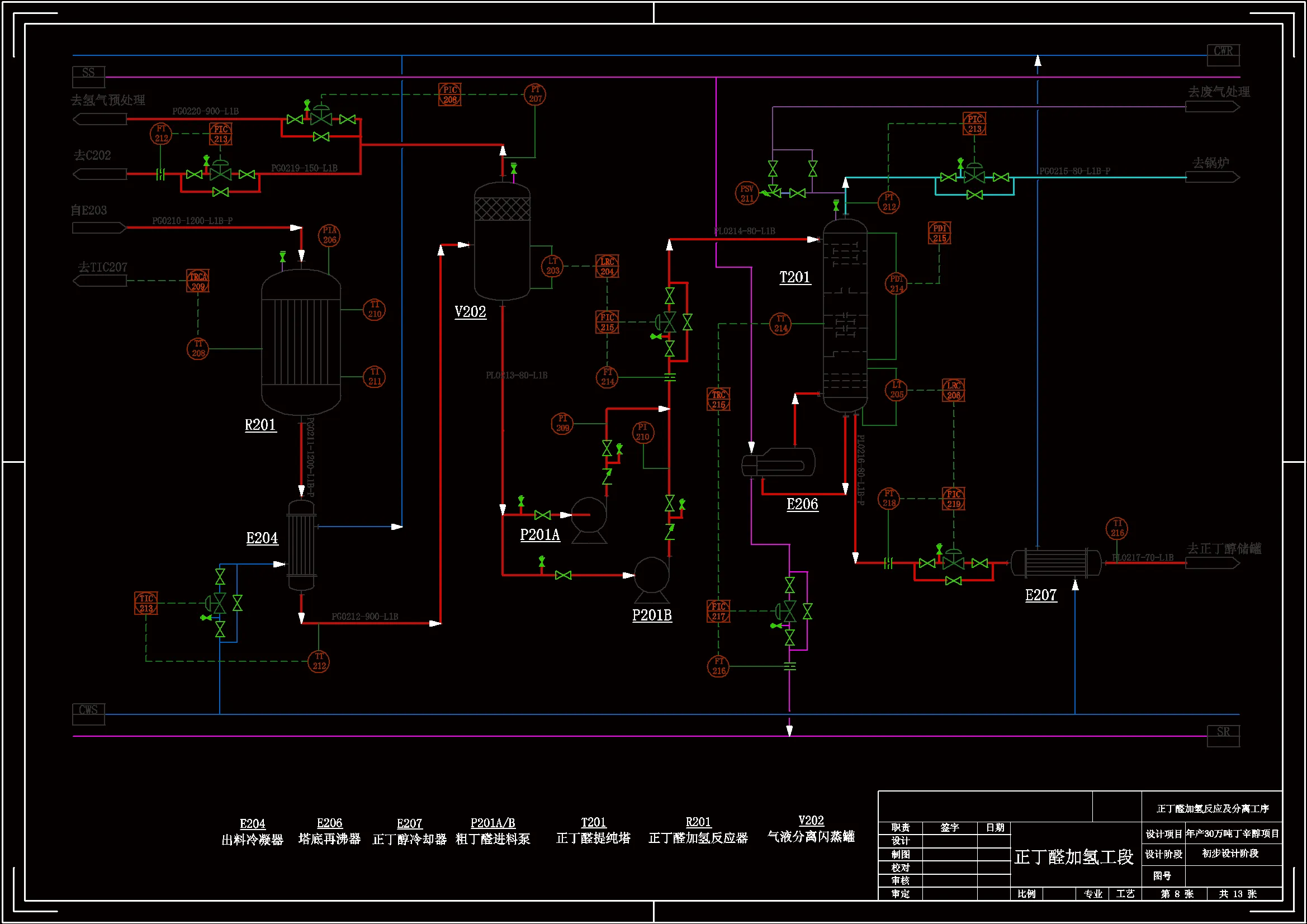Select the CWS header tag box

[x=88, y=713]
